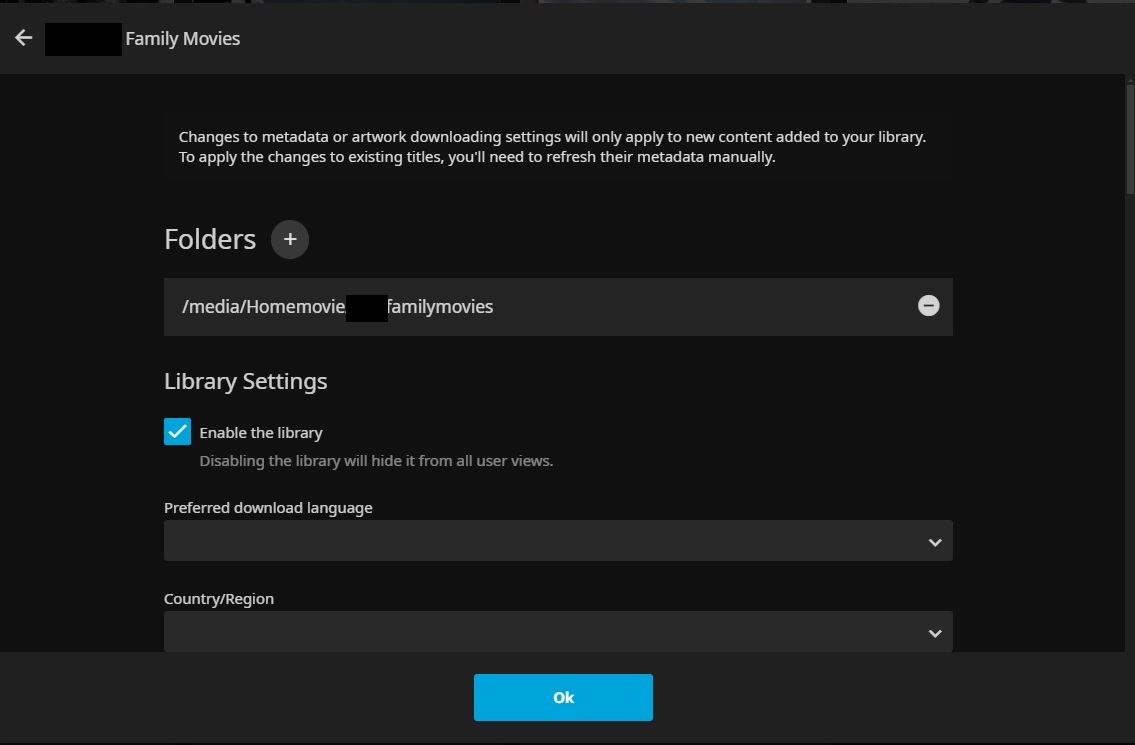Viewport: 1135px width, 745px height.
Task: Click the Library Settings heading
Action: [x=246, y=382]
